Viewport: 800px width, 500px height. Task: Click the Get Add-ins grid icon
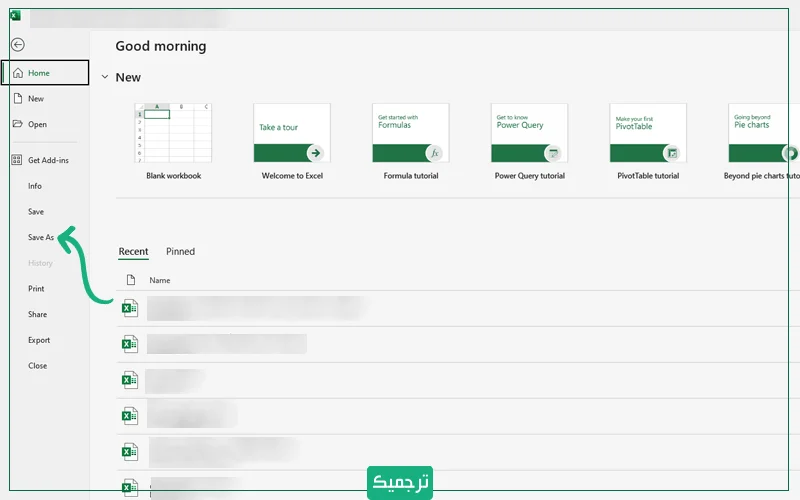16,160
